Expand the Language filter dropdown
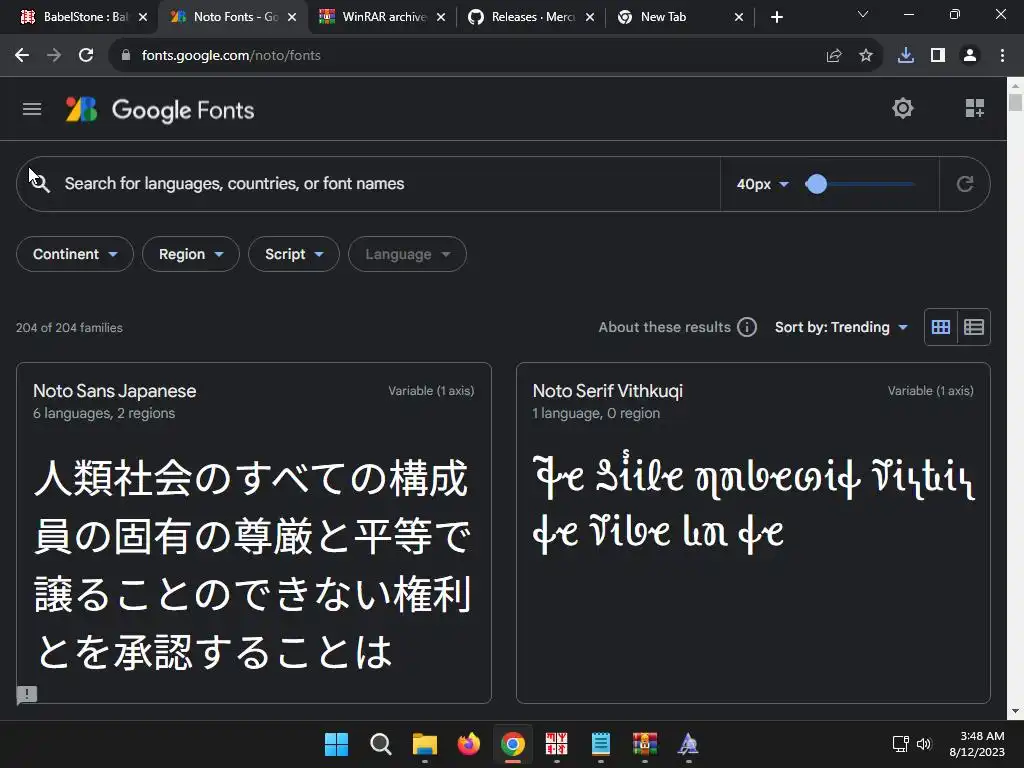1024x768 pixels. point(408,254)
